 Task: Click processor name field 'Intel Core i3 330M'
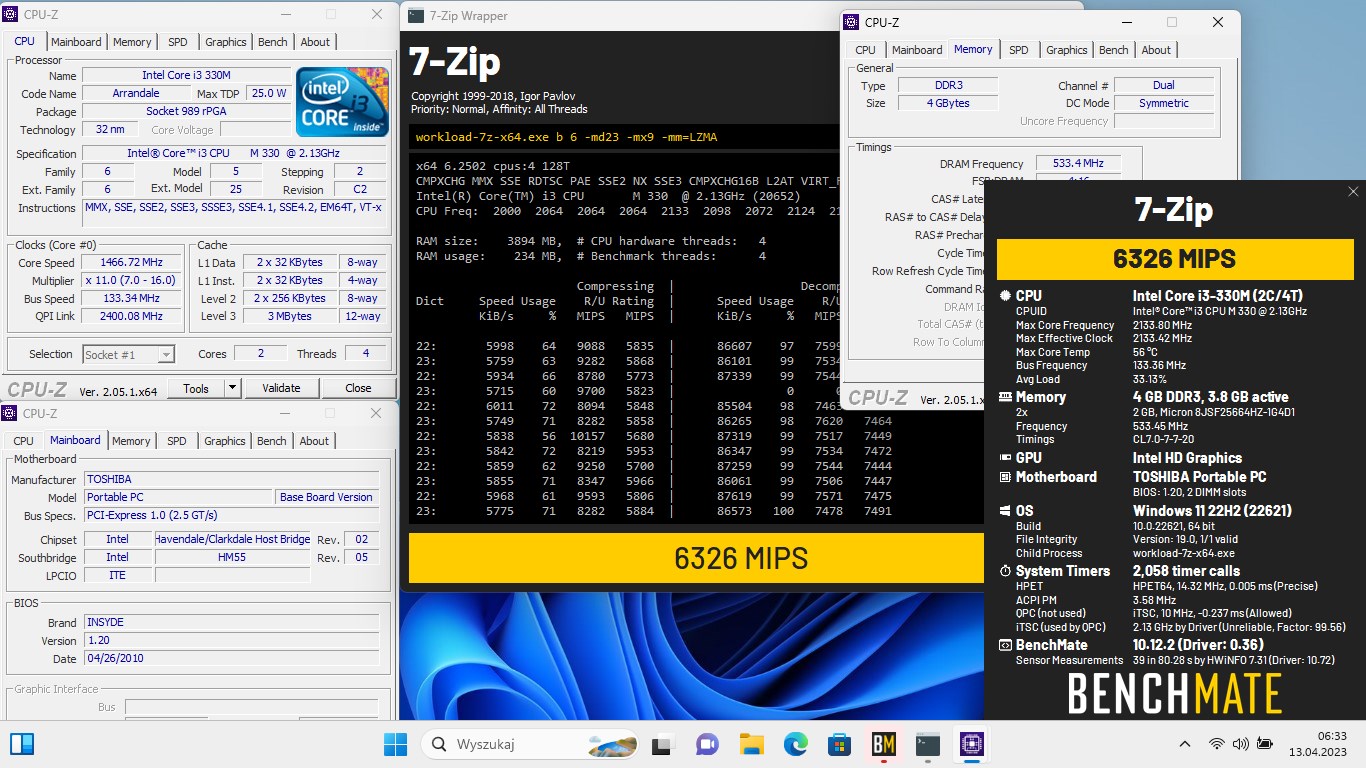(x=186, y=75)
